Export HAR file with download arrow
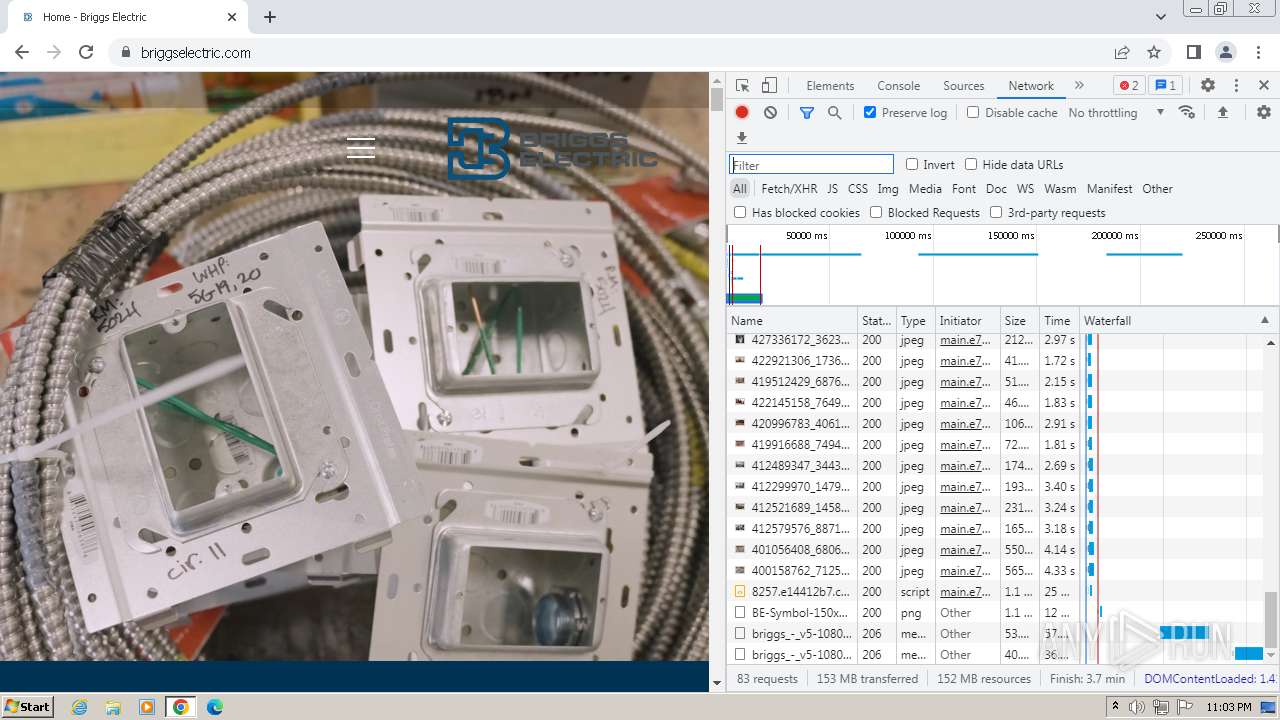The height and width of the screenshot is (720, 1280). 742,138
